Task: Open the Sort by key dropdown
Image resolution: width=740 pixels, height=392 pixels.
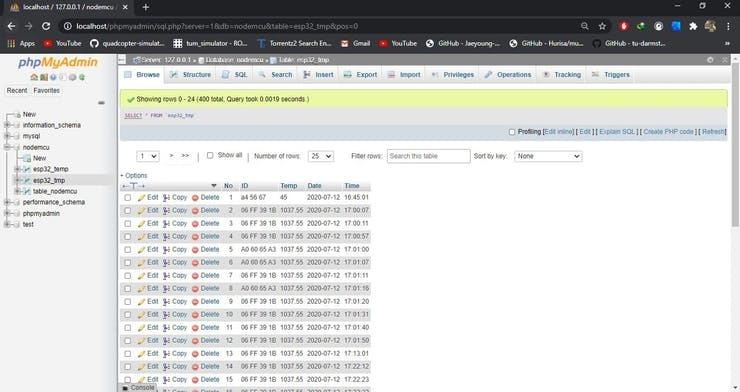Action: point(548,156)
